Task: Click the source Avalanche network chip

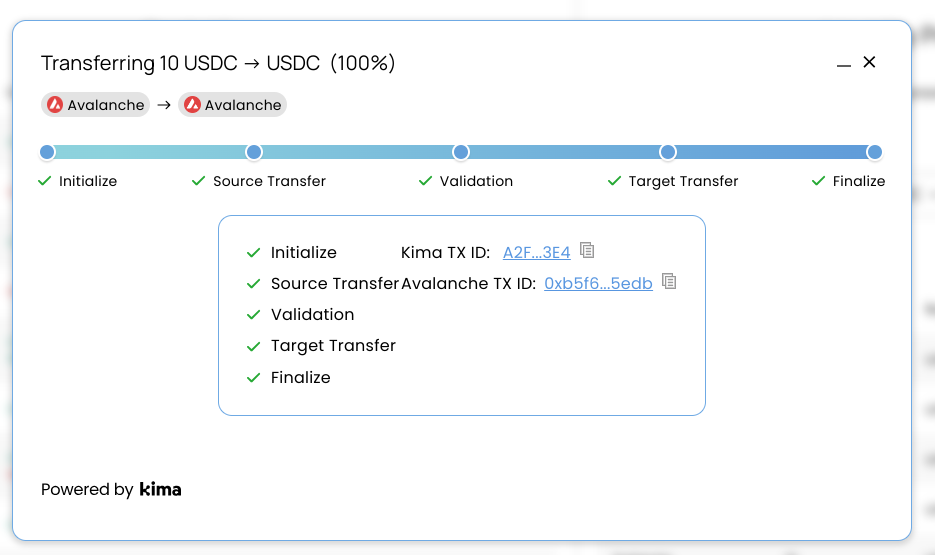Action: (95, 105)
